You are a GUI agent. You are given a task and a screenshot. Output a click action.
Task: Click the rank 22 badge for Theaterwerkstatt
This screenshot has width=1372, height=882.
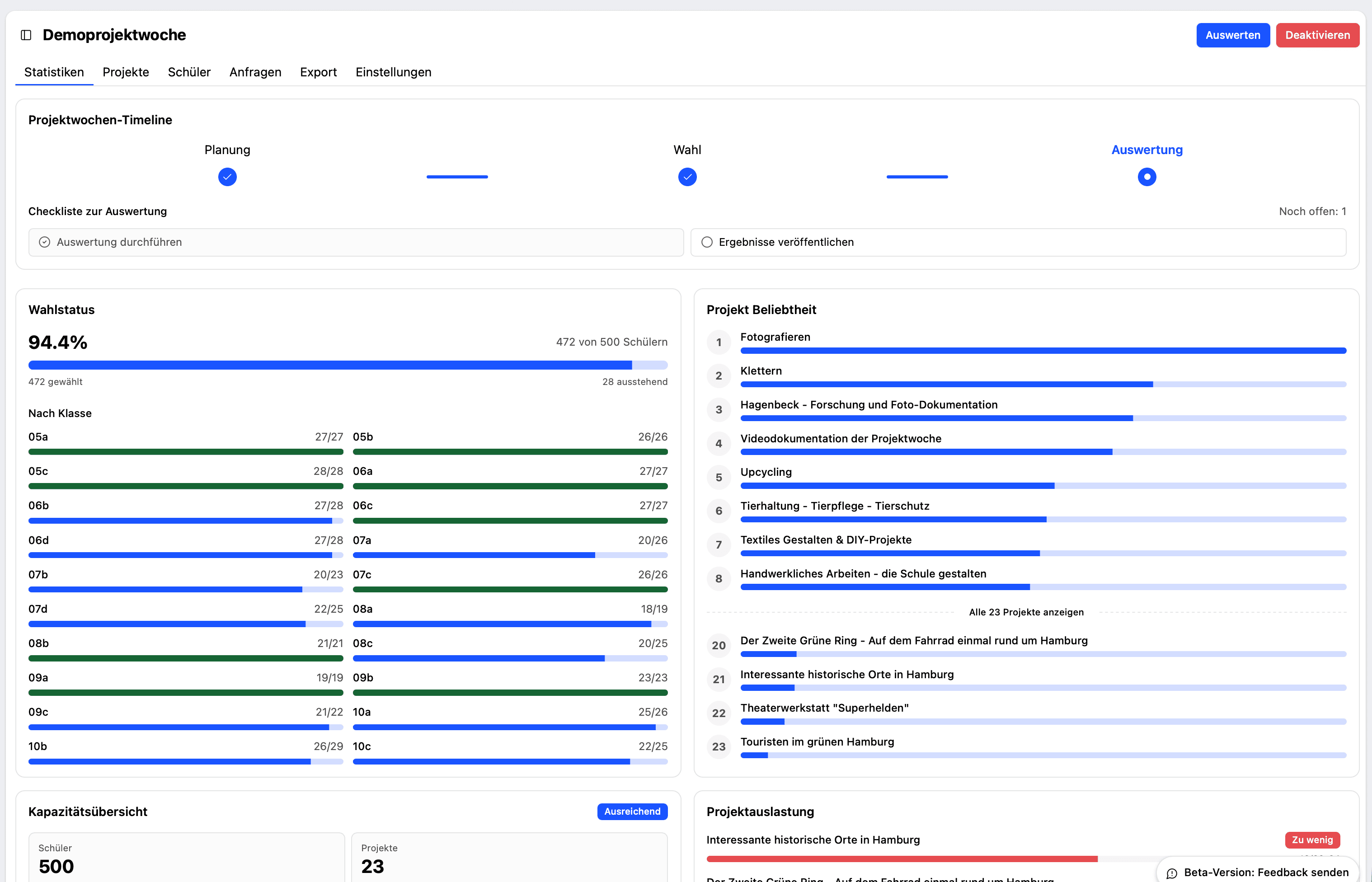coord(719,713)
